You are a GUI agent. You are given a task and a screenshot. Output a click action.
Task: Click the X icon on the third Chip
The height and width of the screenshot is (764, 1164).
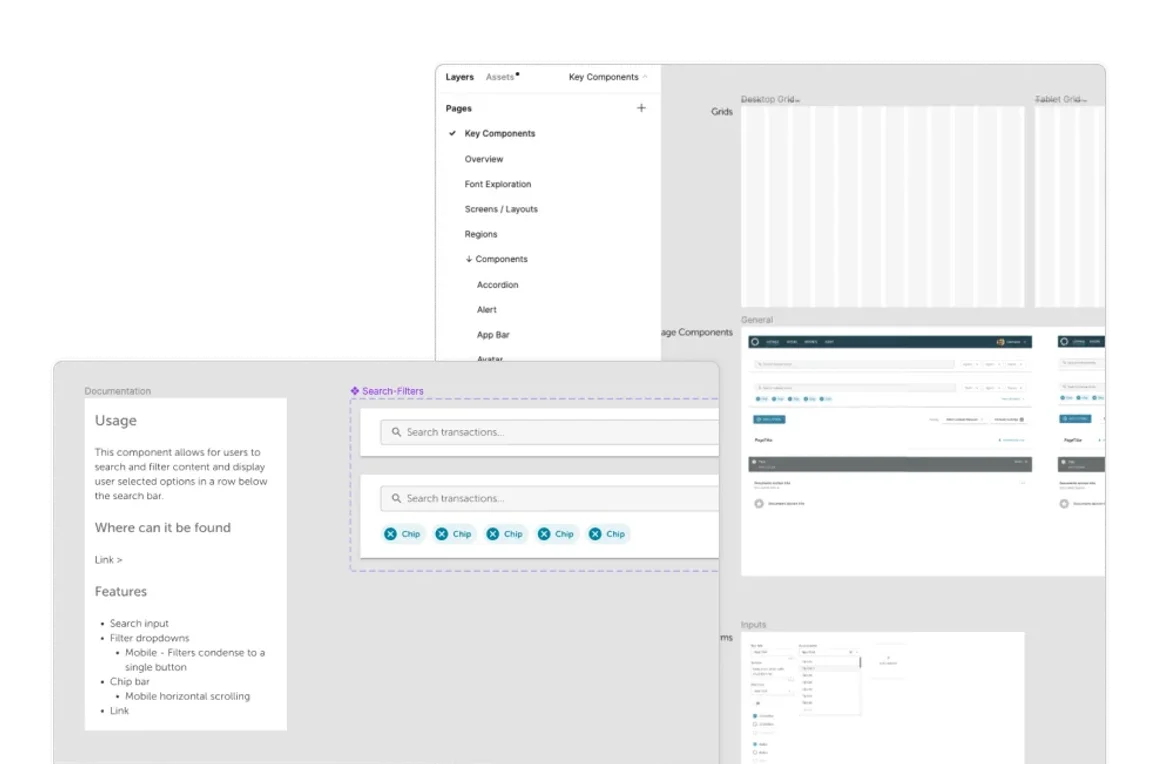(x=493, y=534)
